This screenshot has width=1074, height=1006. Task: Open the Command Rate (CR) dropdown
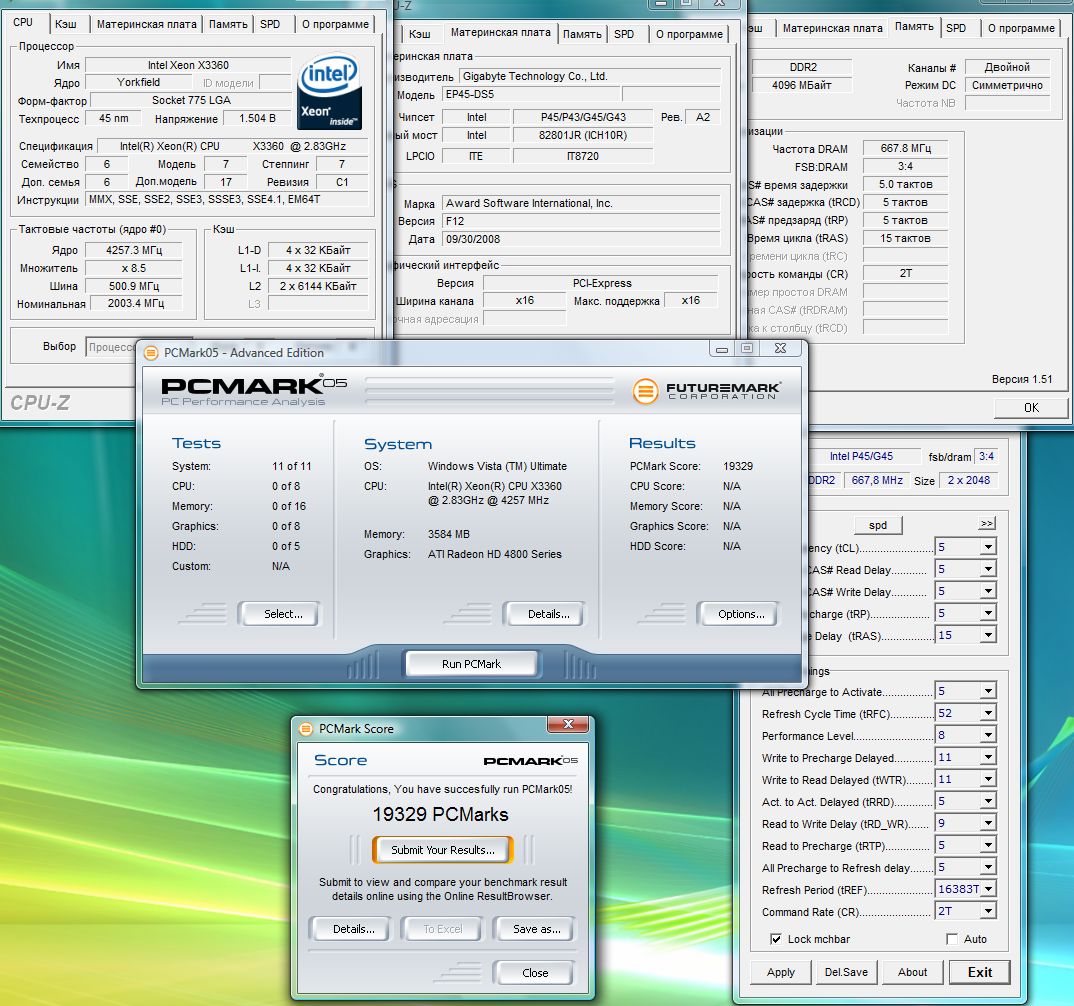click(x=988, y=911)
